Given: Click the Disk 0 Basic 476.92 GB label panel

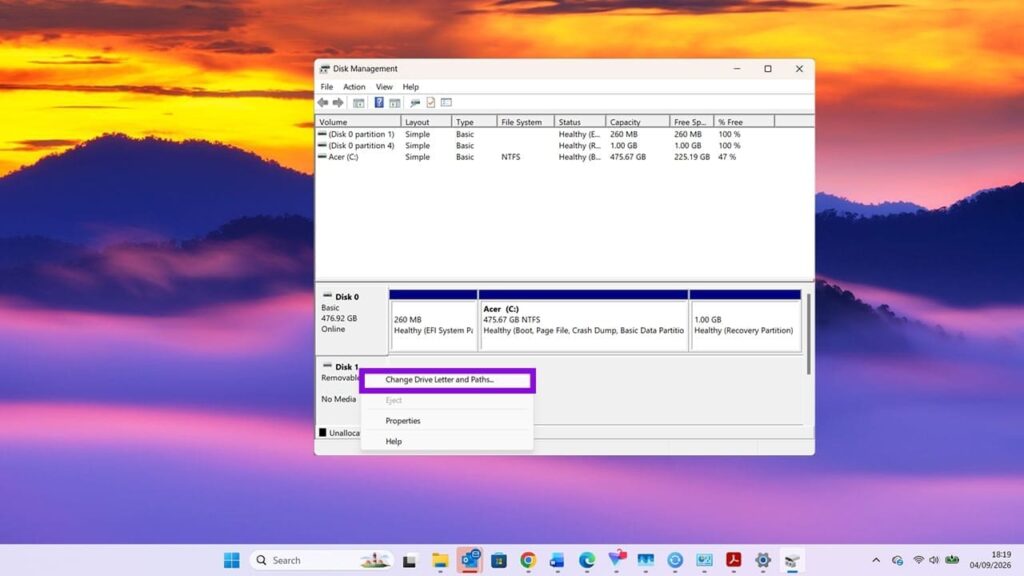Looking at the screenshot, I should click(x=351, y=319).
